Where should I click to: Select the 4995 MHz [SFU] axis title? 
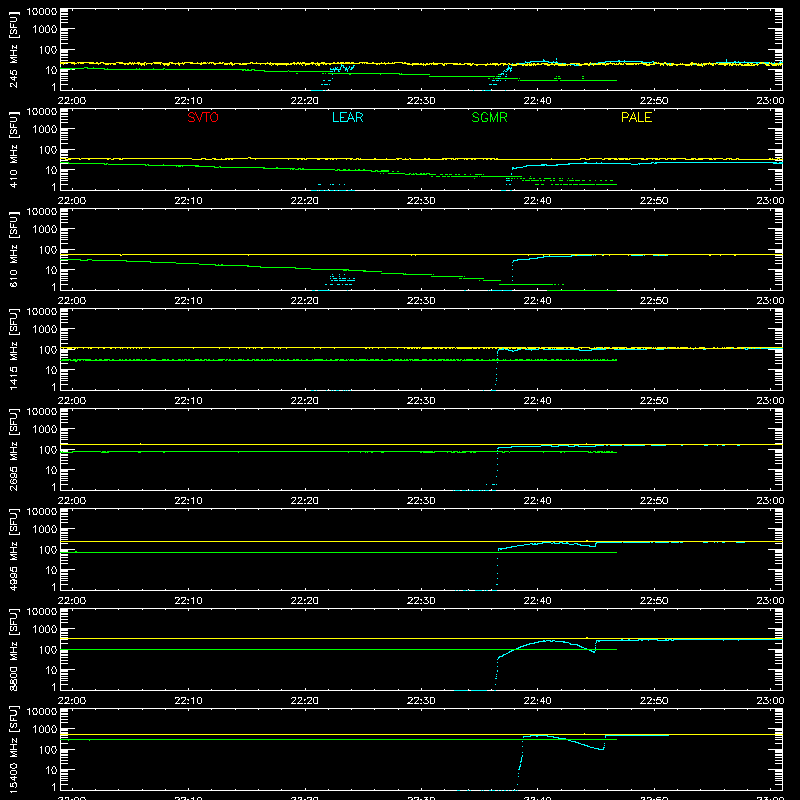[x=13, y=549]
